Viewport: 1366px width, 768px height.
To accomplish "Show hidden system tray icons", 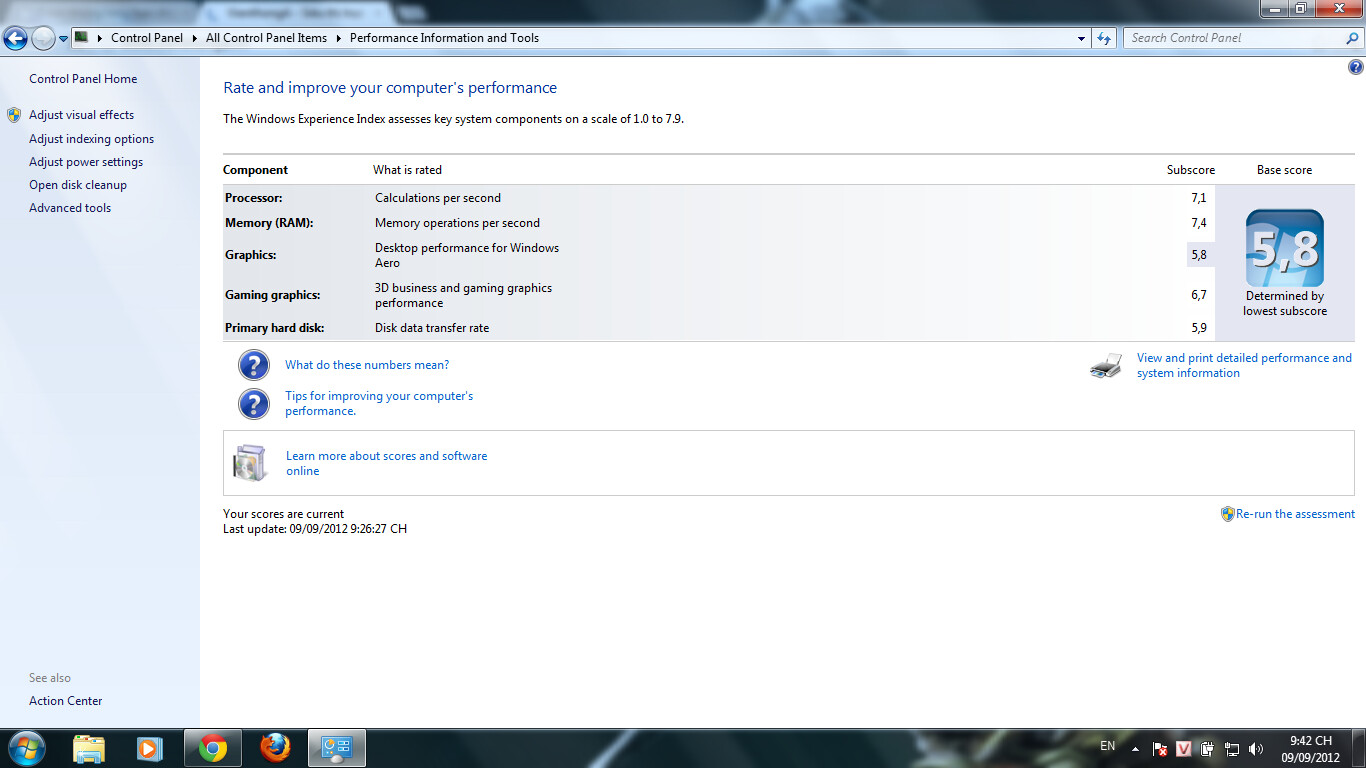I will click(1135, 749).
